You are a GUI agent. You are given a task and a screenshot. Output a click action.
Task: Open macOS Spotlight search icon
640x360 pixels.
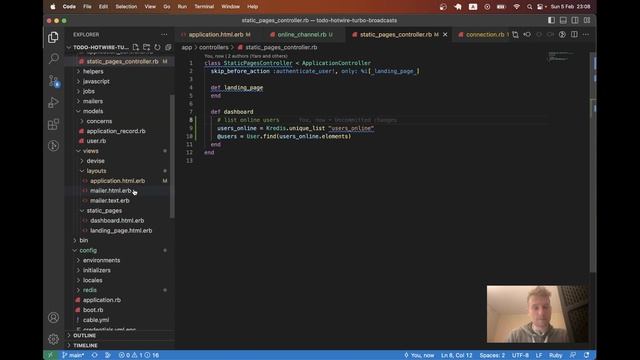[529, 7]
